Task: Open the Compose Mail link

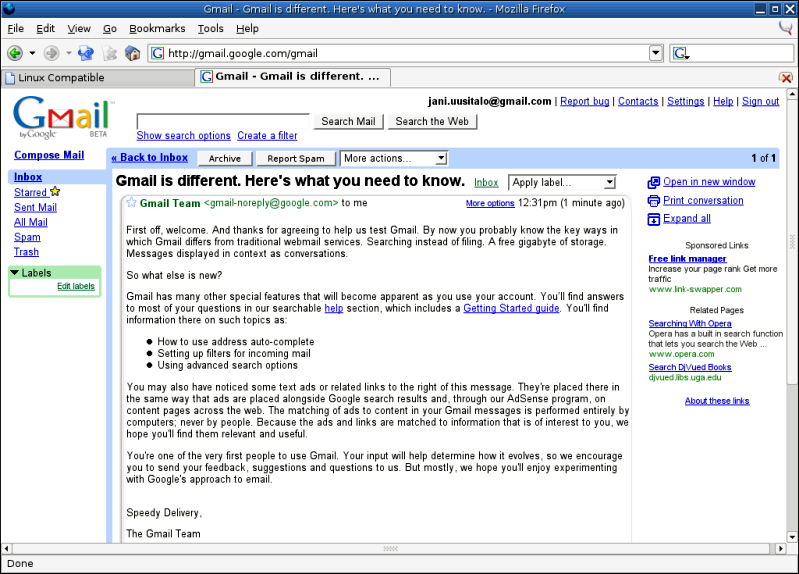Action: coord(49,155)
